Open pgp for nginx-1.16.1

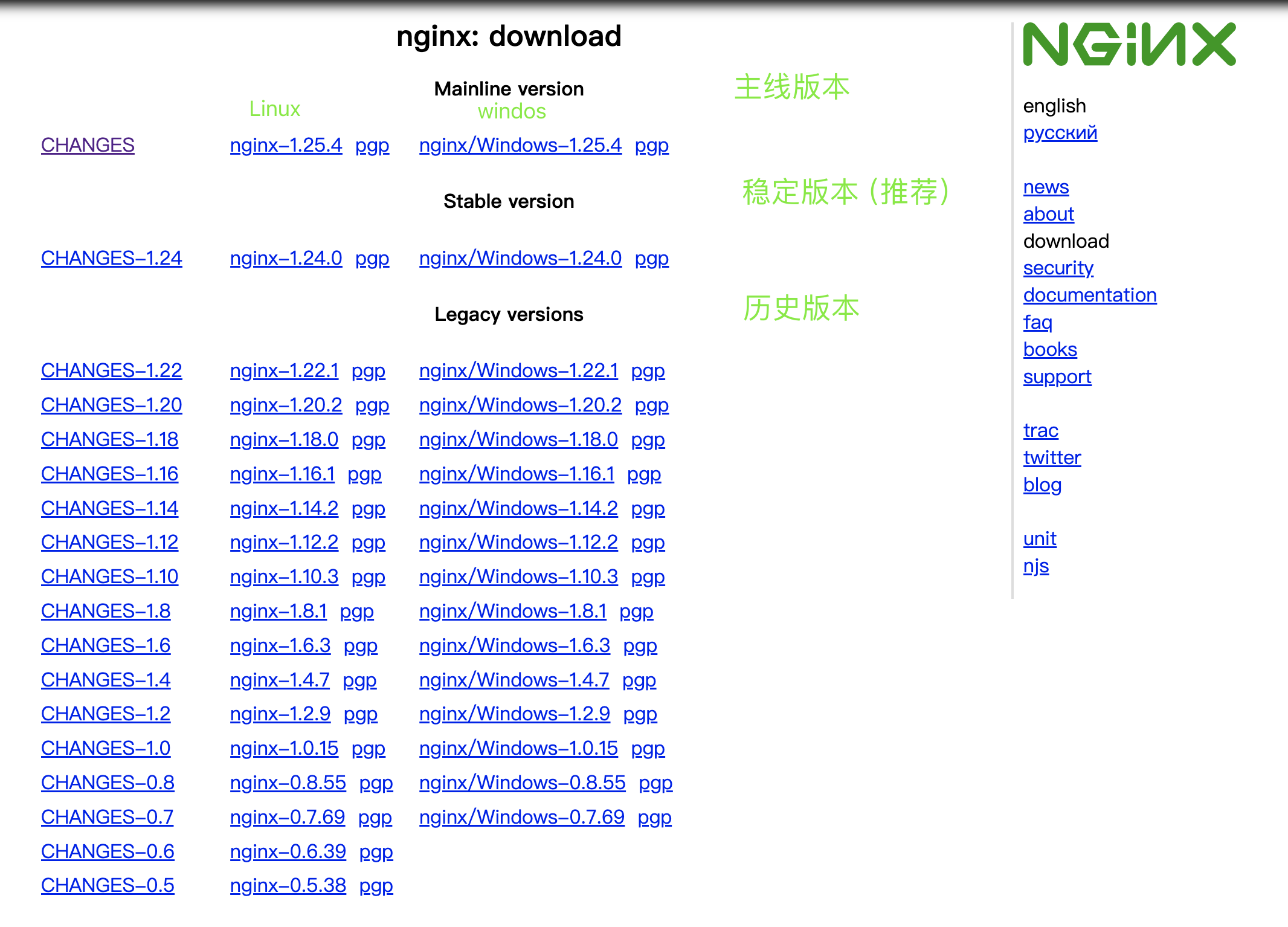coord(365,474)
